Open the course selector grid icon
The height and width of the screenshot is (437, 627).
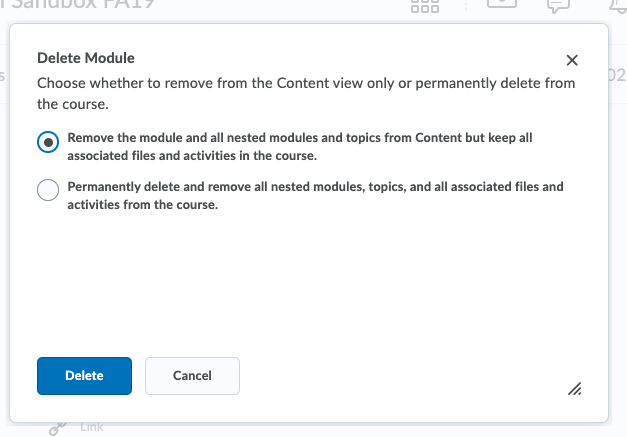425,6
